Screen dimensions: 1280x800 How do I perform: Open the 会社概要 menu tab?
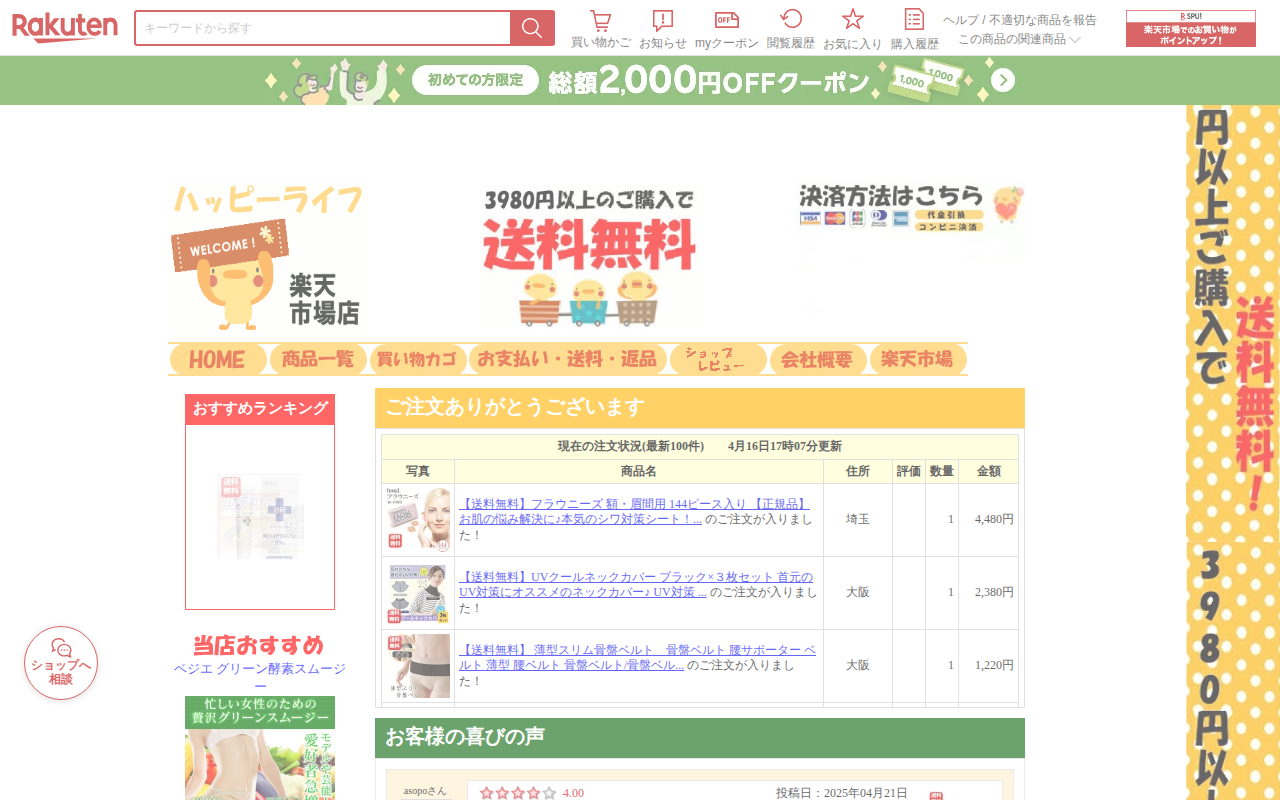pyautogui.click(x=818, y=359)
